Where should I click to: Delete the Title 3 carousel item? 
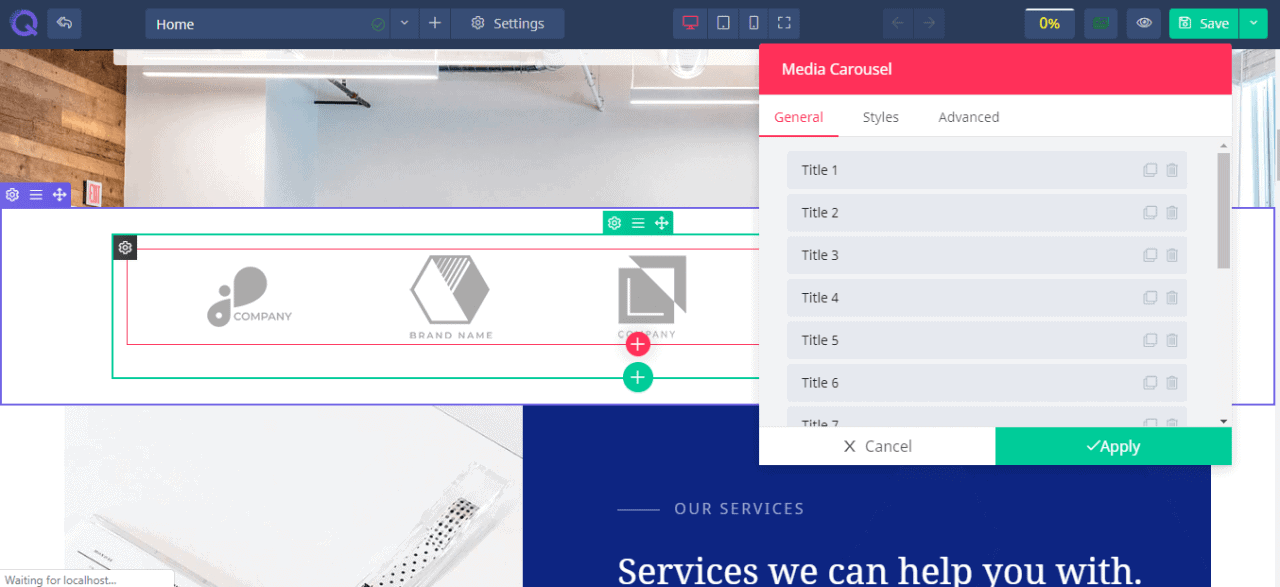tap(1171, 255)
